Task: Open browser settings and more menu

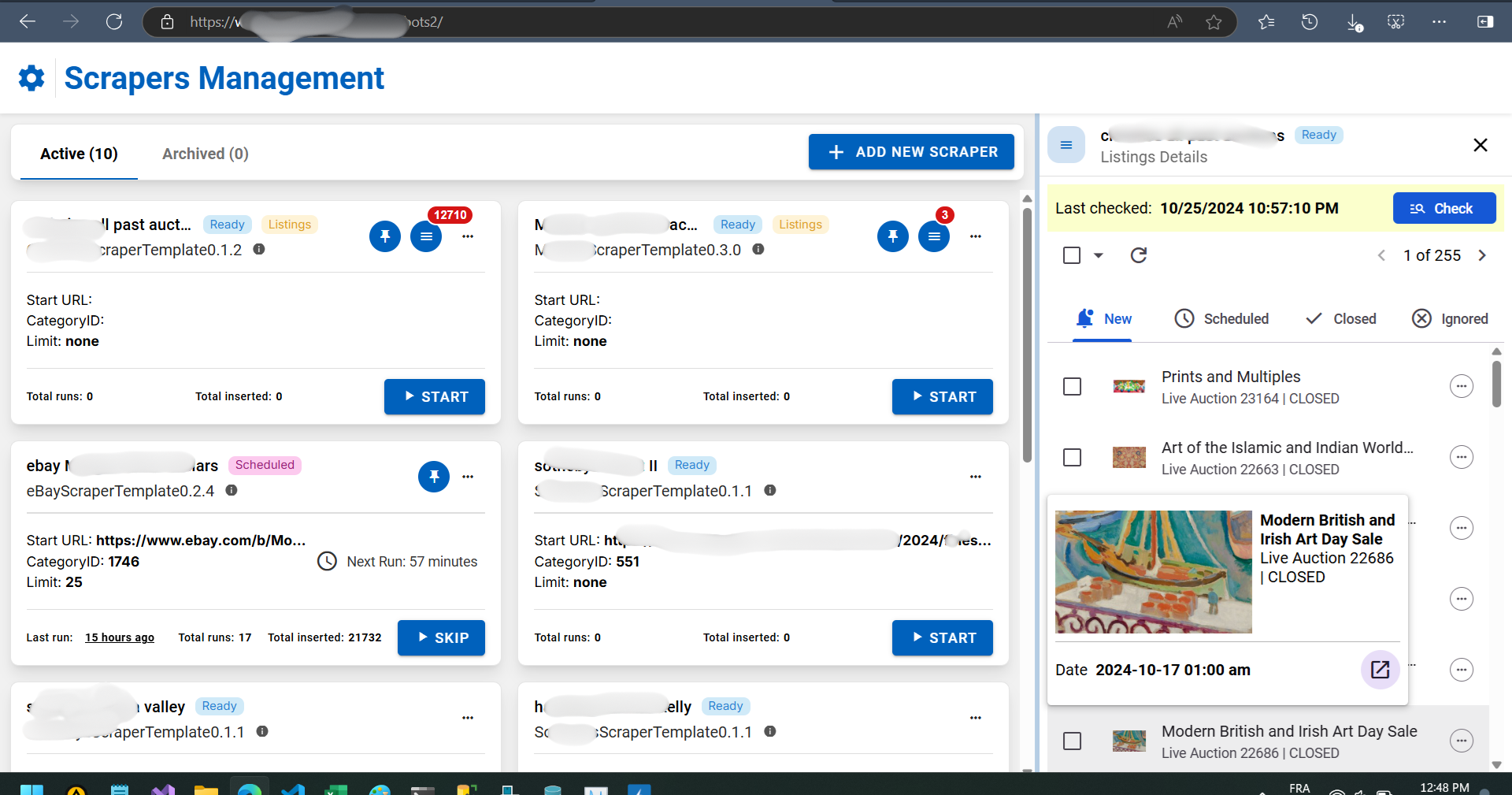Action: coord(1439,22)
